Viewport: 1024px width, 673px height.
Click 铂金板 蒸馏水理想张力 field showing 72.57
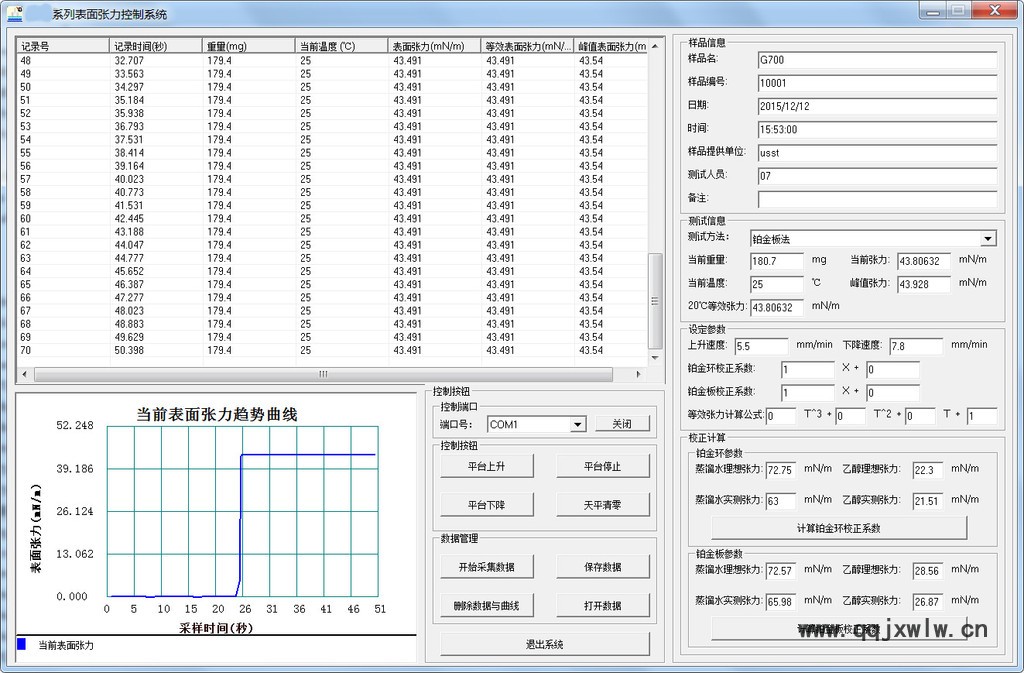[781, 571]
